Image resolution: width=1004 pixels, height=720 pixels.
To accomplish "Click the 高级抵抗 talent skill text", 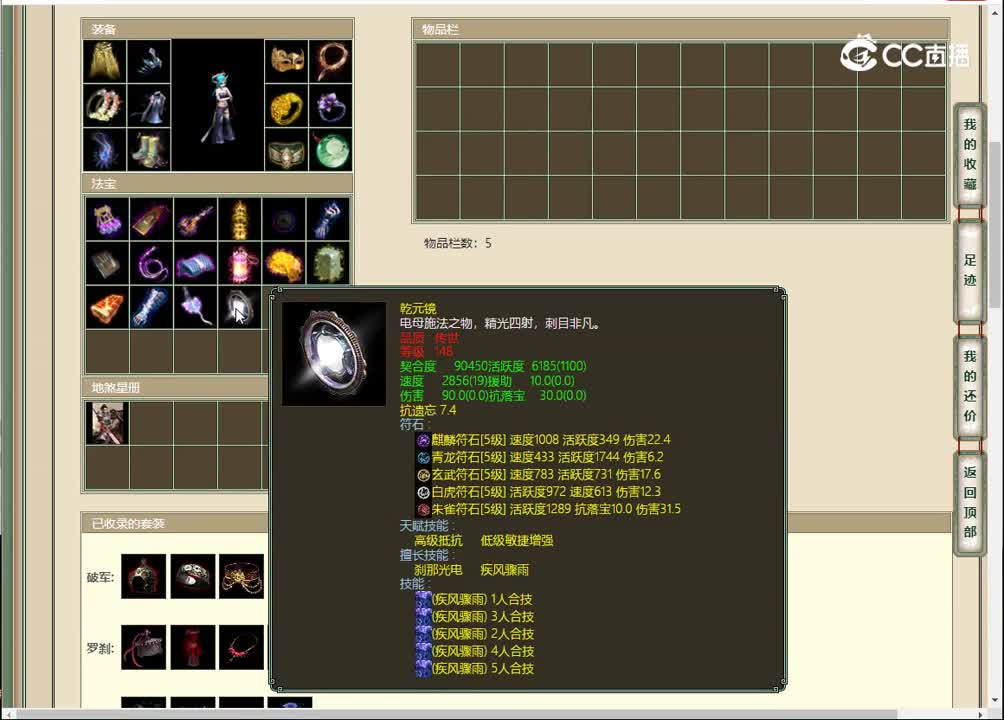I will 438,541.
